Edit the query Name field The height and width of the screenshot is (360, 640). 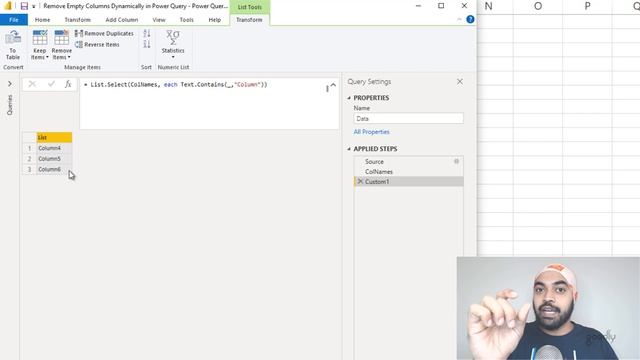tap(408, 118)
